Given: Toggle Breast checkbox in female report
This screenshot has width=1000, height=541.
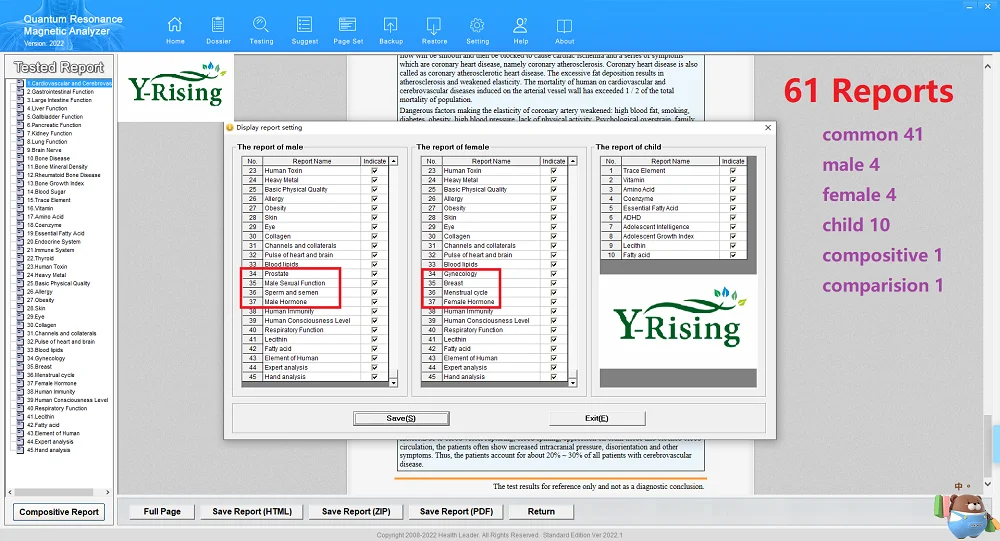Looking at the screenshot, I should click(554, 283).
